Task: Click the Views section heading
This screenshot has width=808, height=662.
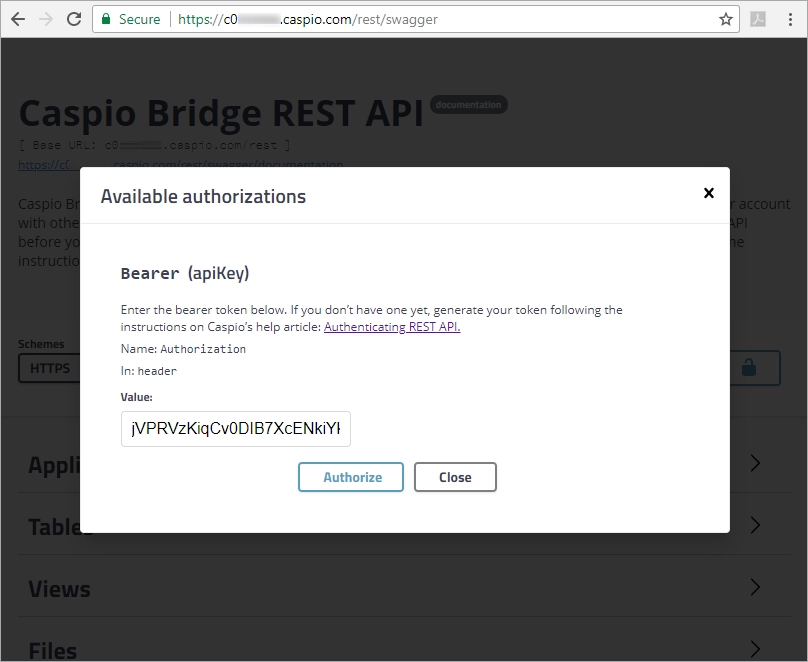Action: (x=59, y=589)
